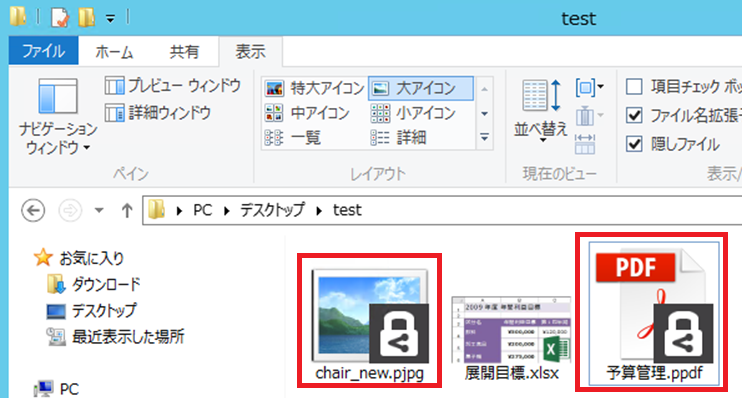Choose medium icons (中アイコン) layout

pyautogui.click(x=307, y=113)
